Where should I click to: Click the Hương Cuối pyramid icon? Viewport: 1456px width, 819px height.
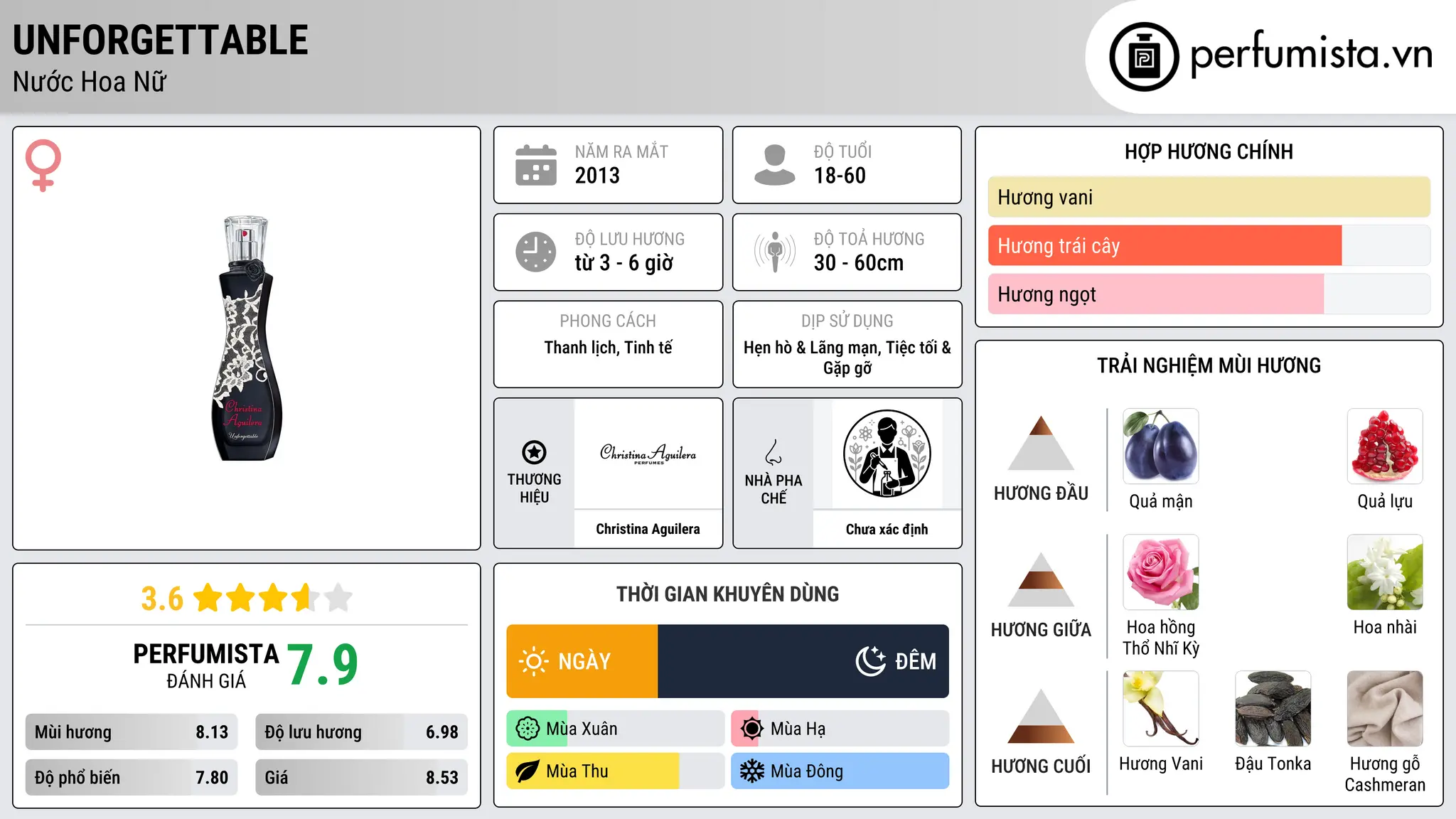[x=1042, y=716]
